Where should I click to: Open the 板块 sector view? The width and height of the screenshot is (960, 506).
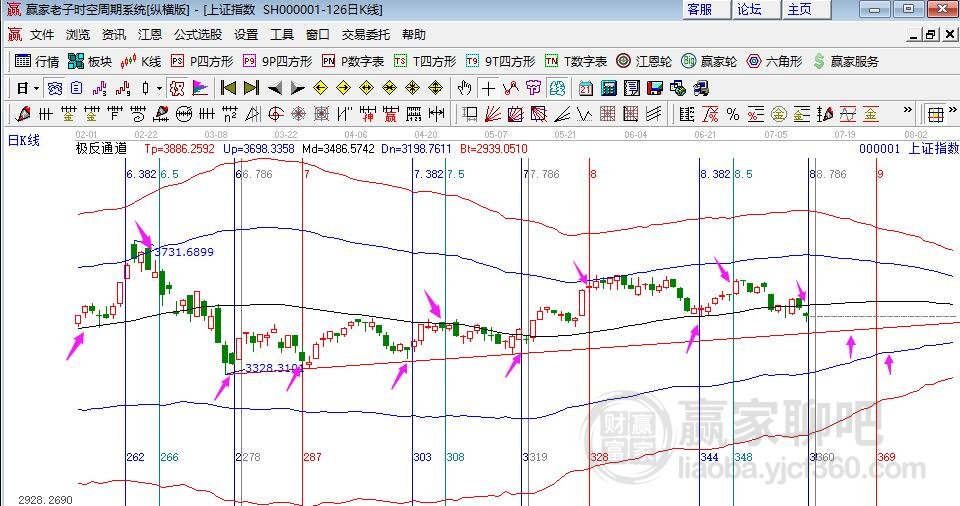click(90, 61)
